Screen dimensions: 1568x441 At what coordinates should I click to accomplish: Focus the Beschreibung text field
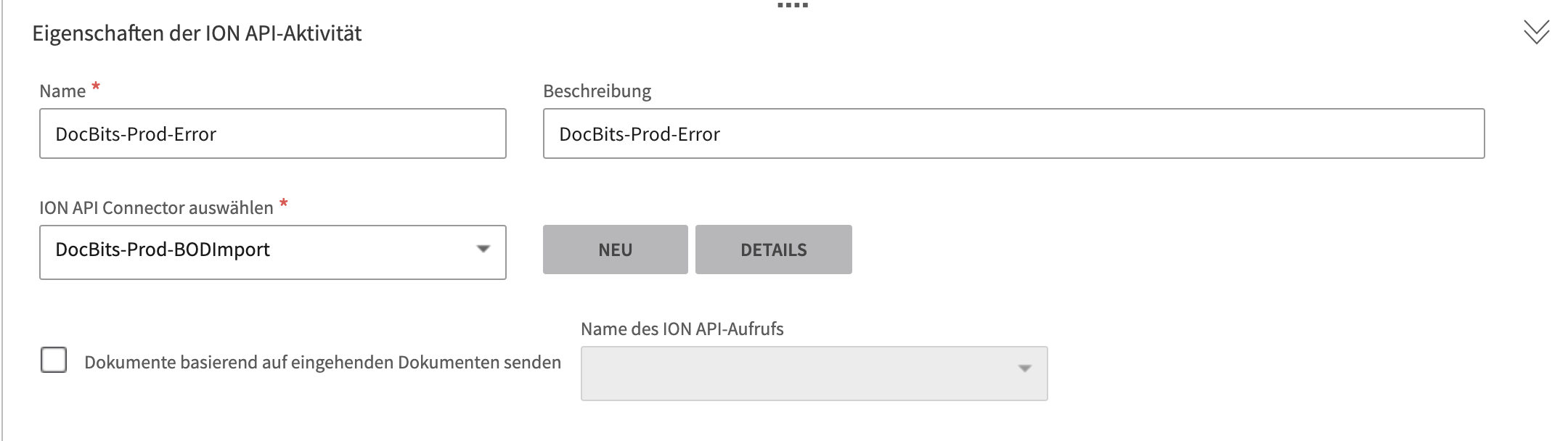1013,133
